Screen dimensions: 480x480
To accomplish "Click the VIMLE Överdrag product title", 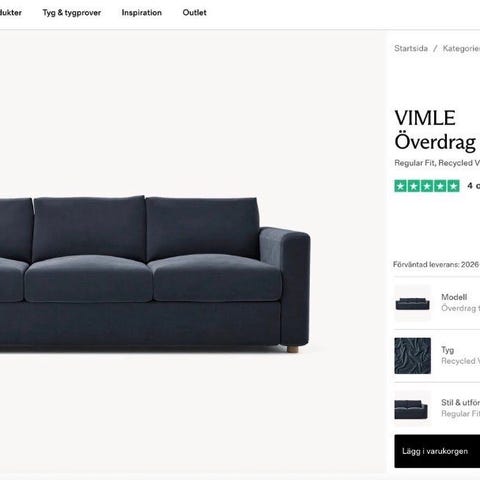I will (x=437, y=130).
